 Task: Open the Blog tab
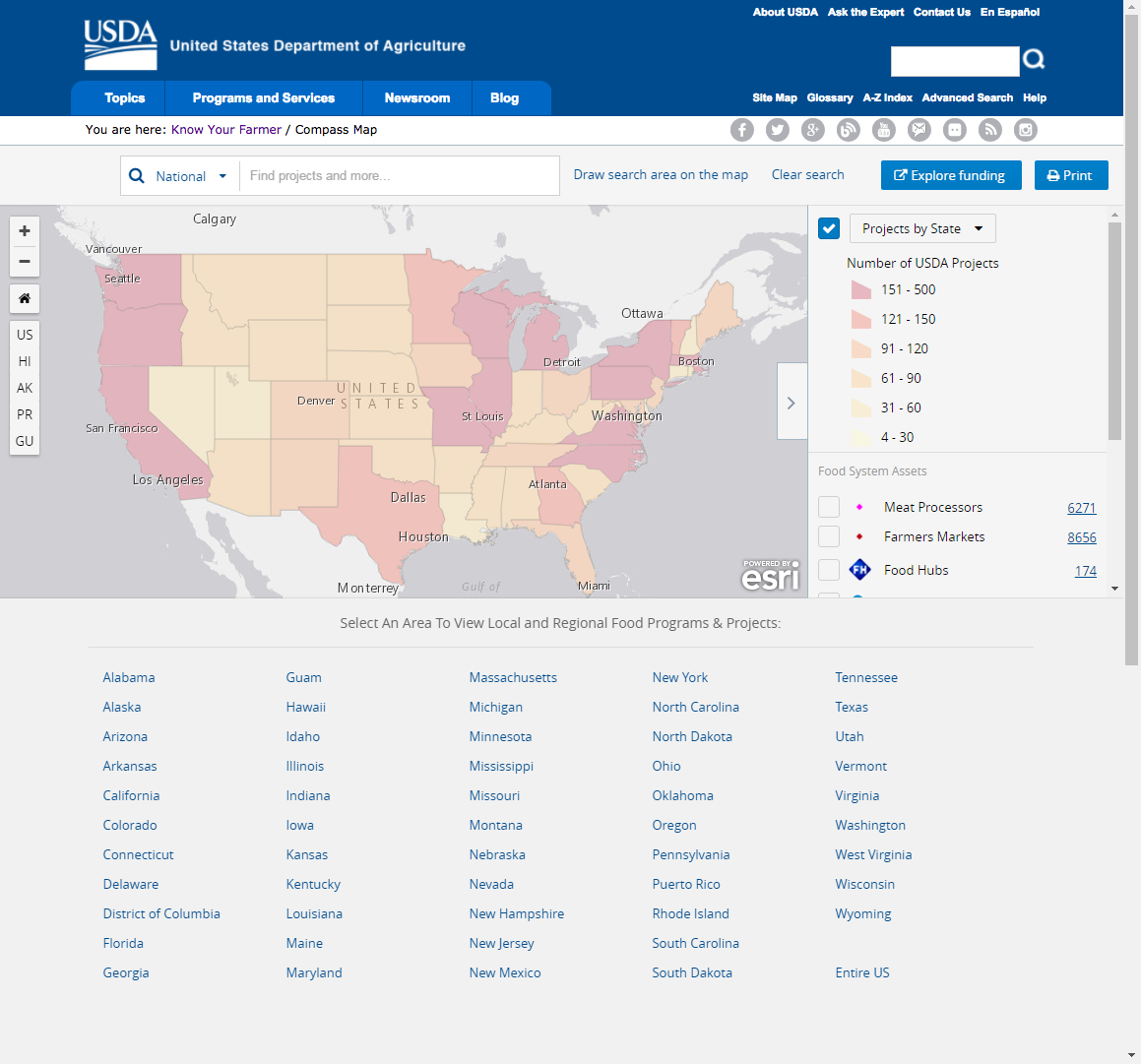click(x=504, y=98)
